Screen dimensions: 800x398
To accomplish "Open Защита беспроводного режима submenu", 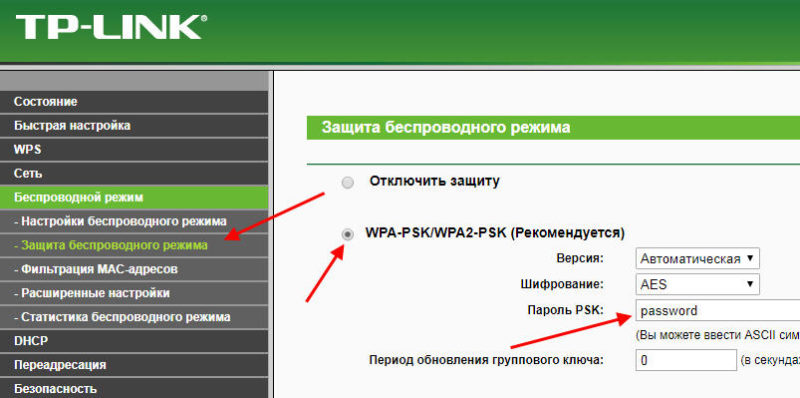I will [134, 245].
